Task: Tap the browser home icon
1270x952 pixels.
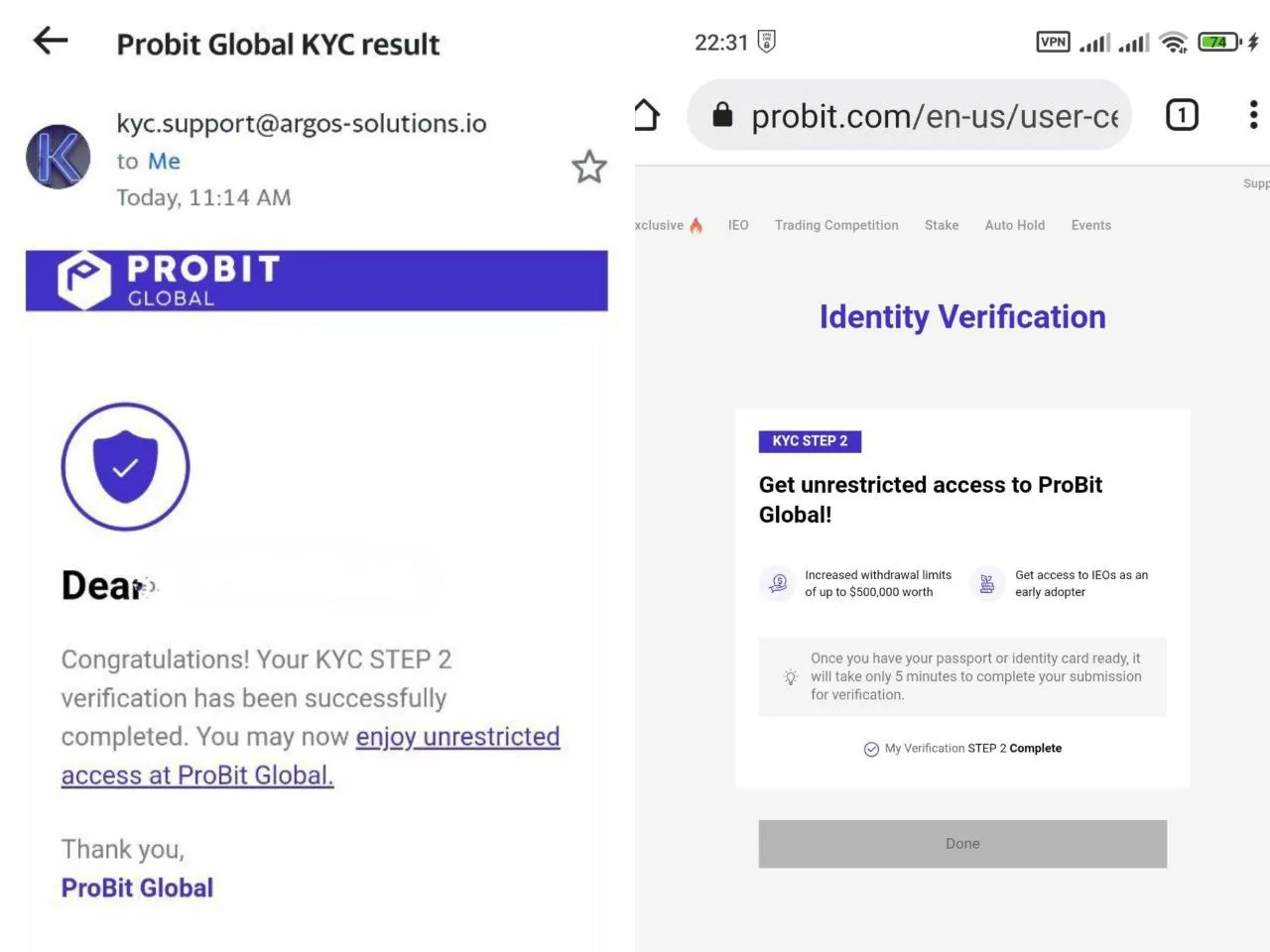Action: tap(646, 115)
